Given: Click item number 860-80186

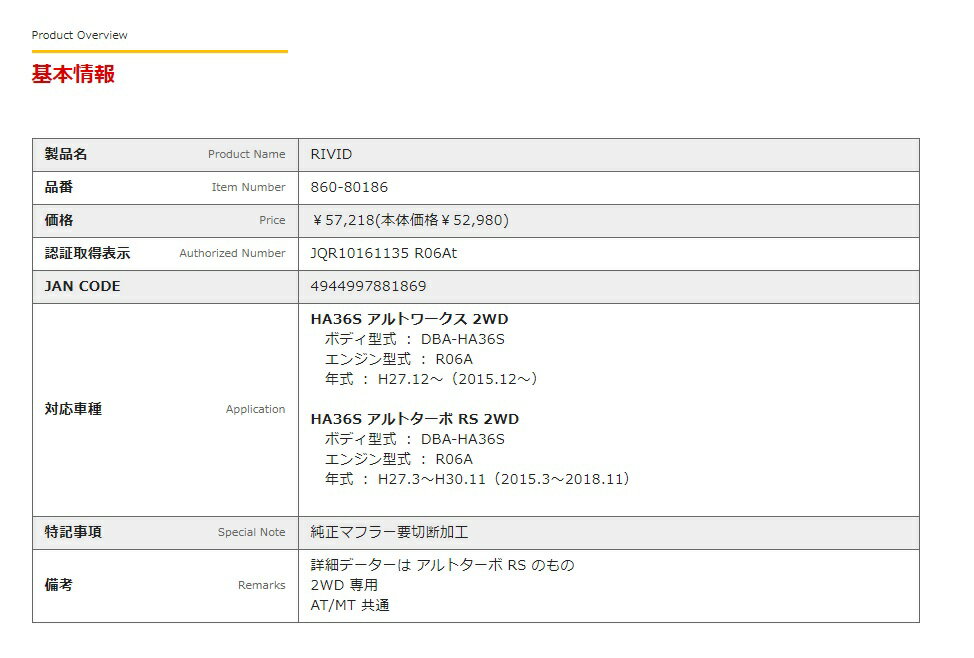Looking at the screenshot, I should pos(349,187).
